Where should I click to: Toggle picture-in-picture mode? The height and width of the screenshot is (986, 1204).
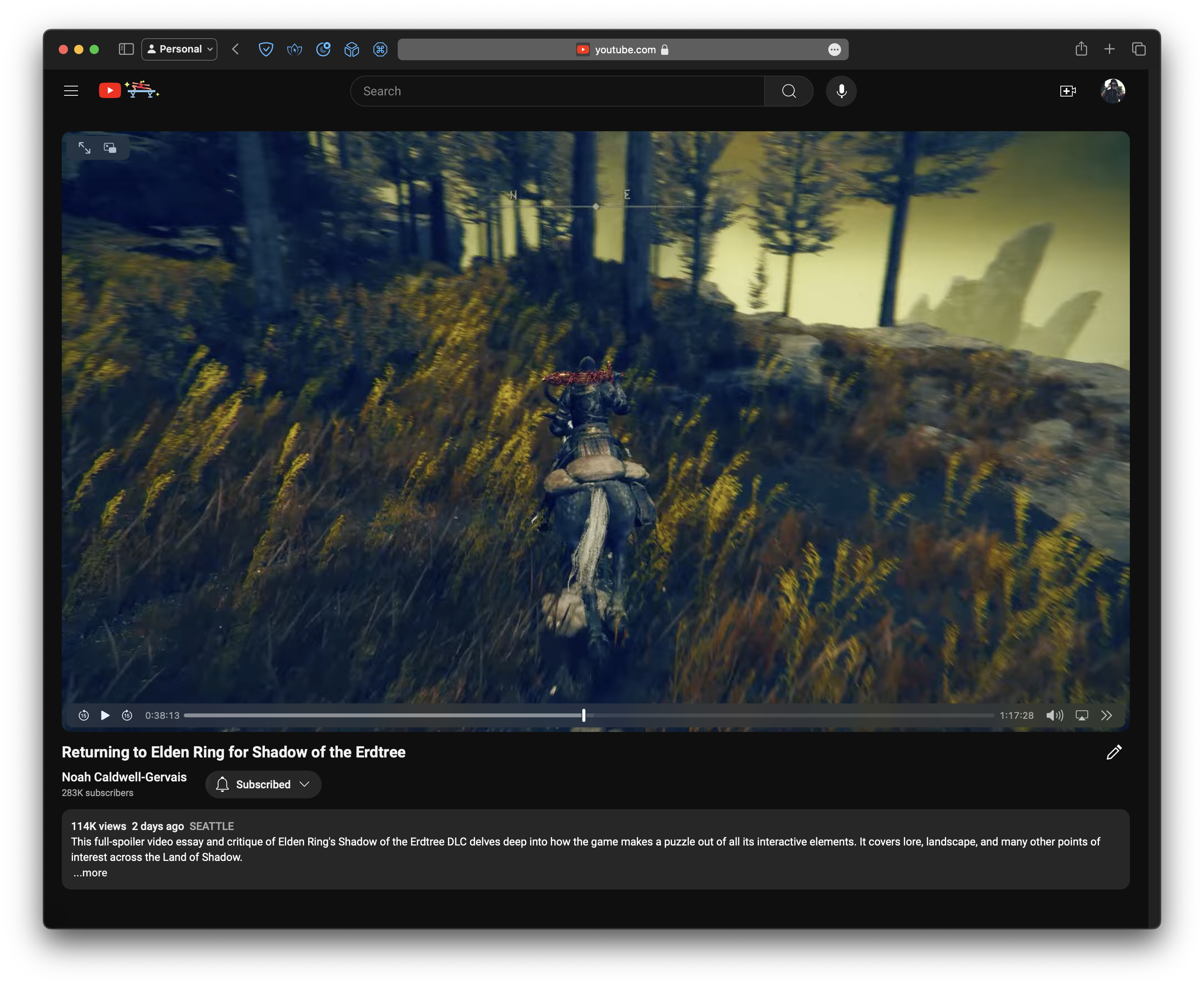tap(110, 148)
